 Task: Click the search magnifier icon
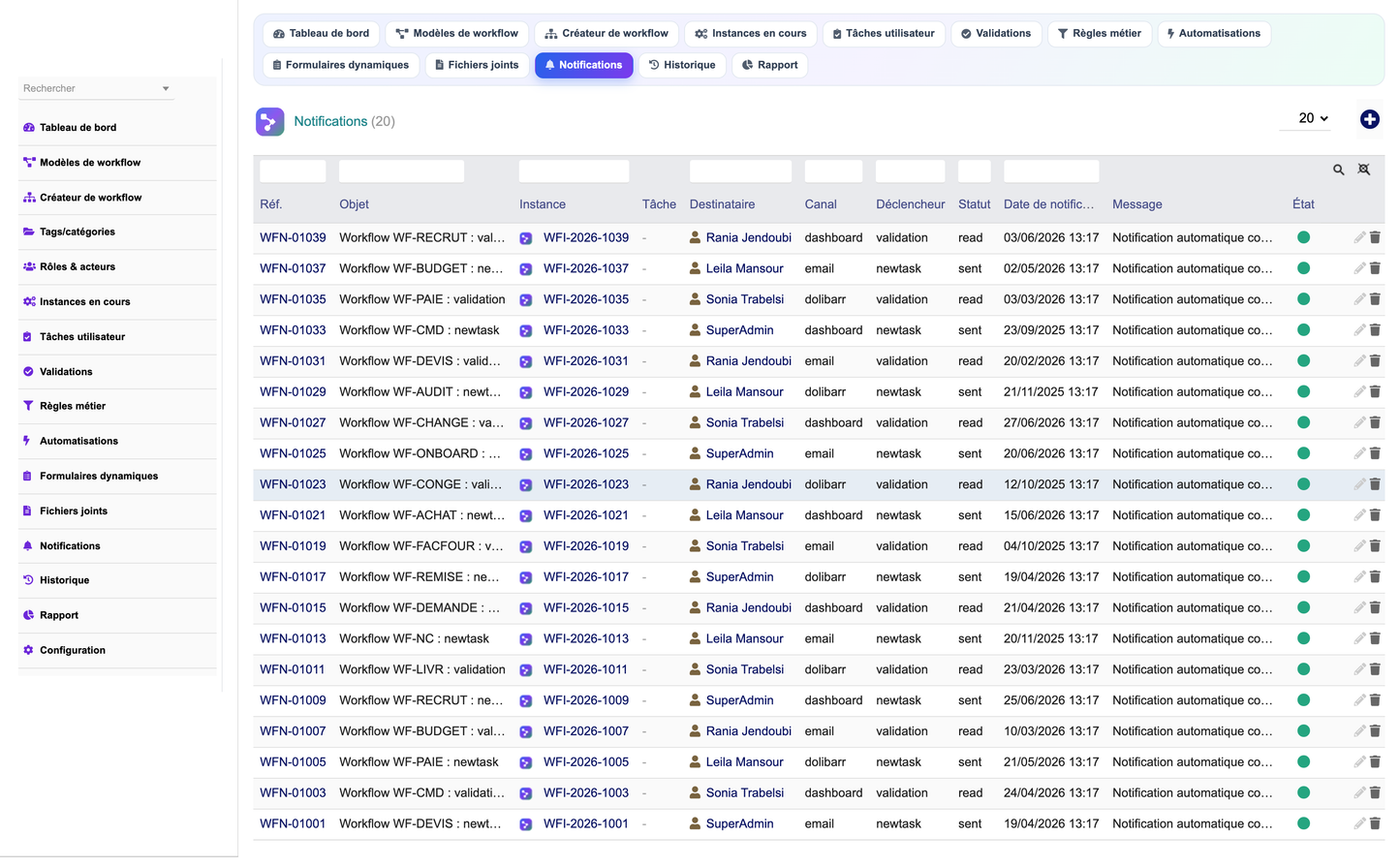[x=1339, y=170]
